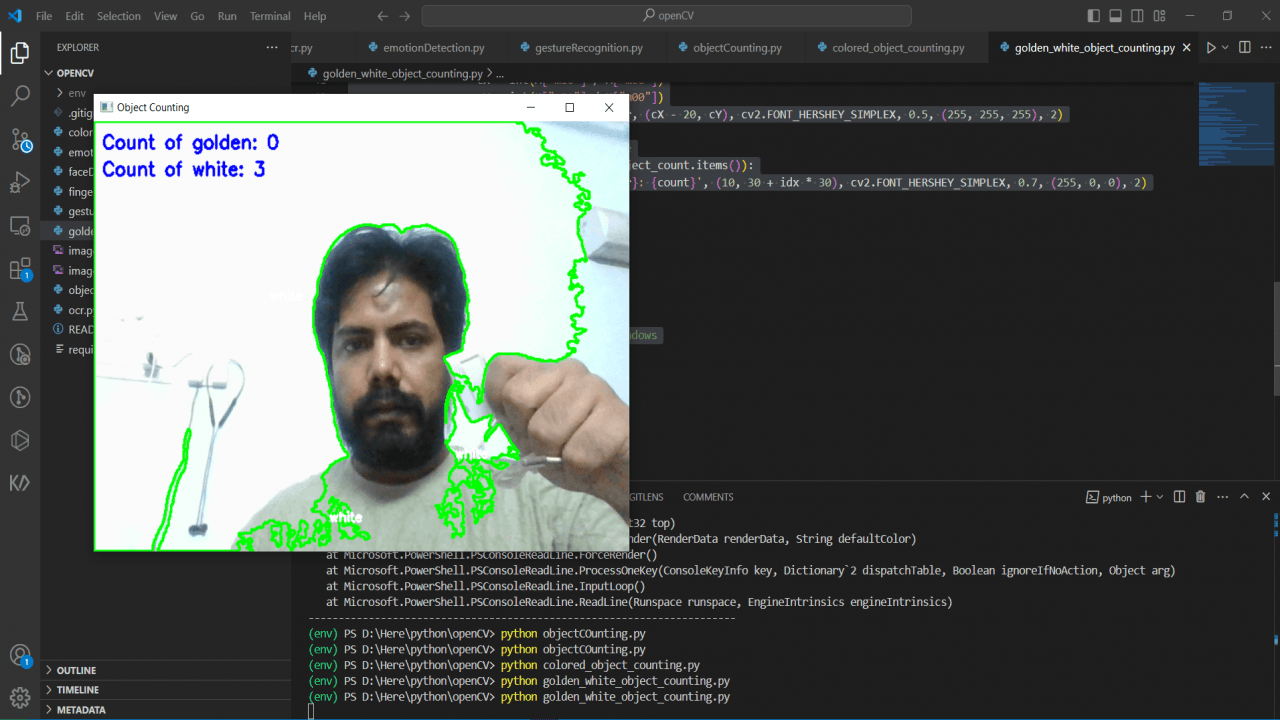This screenshot has width=1280, height=720.
Task: Split the terminal panel
Action: 1180,496
